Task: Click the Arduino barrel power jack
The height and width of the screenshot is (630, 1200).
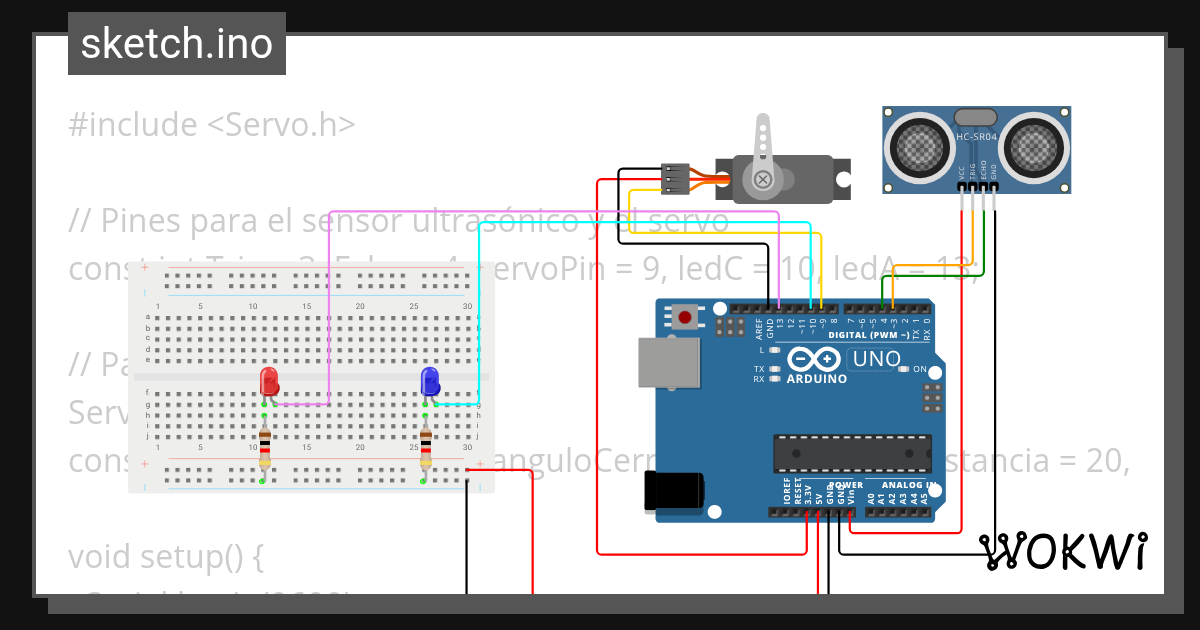Action: (672, 490)
